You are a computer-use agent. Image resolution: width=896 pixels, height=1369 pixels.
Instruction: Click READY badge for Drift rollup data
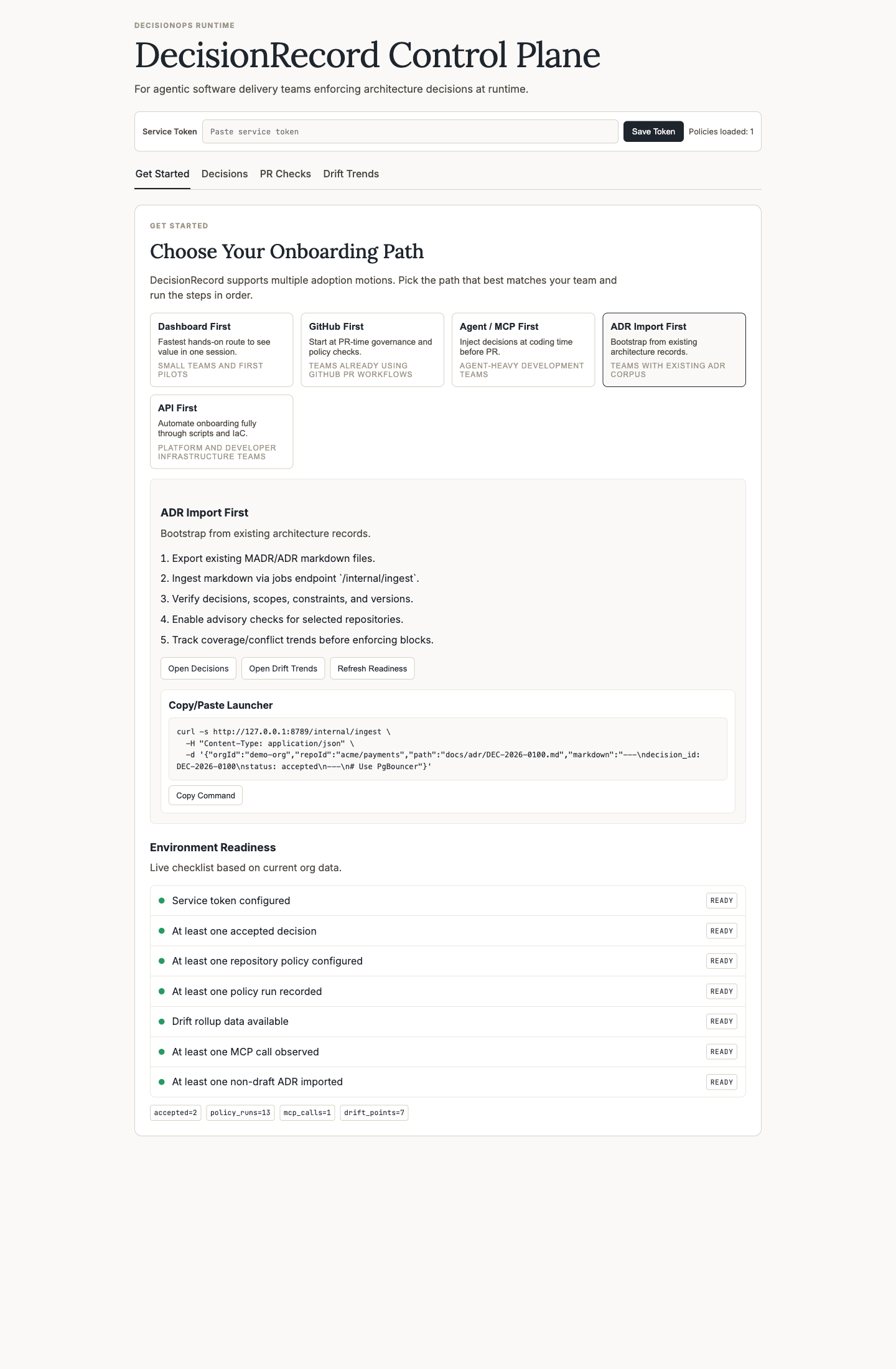[721, 1021]
